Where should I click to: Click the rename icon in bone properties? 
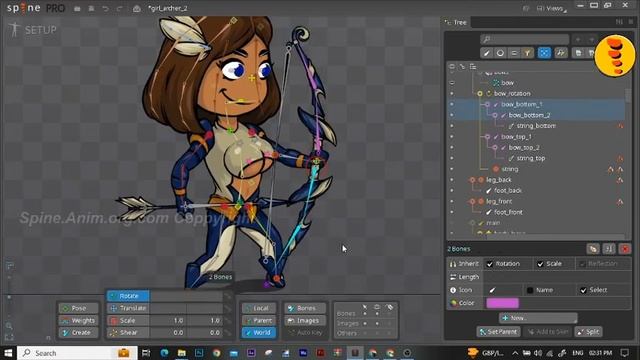click(609, 249)
